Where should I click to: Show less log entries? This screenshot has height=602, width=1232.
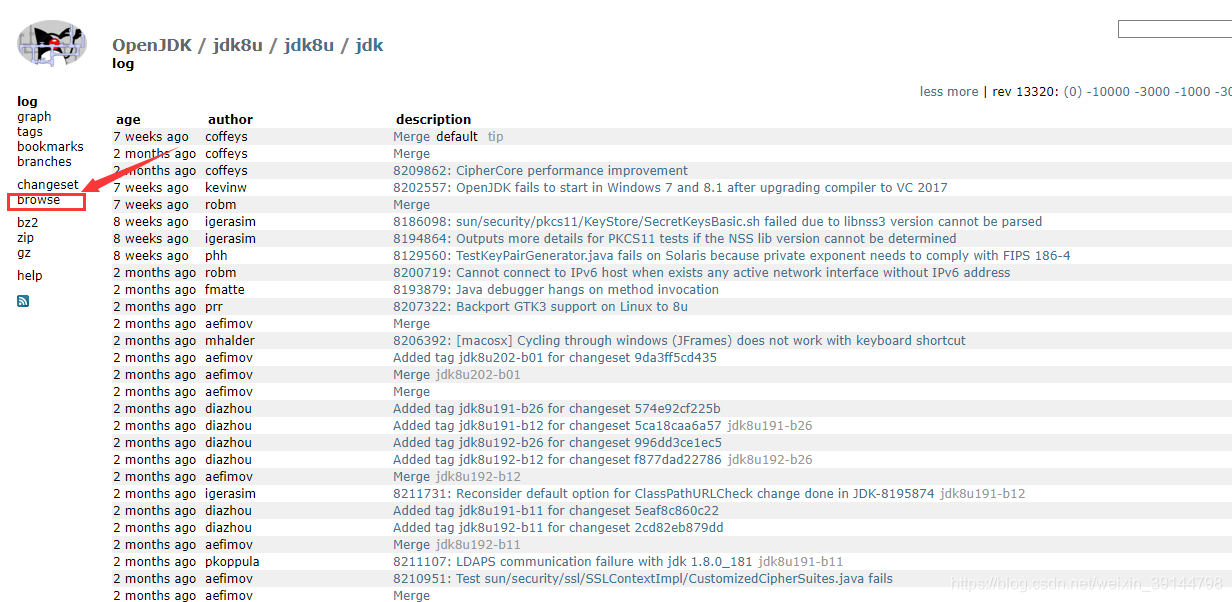coord(934,92)
